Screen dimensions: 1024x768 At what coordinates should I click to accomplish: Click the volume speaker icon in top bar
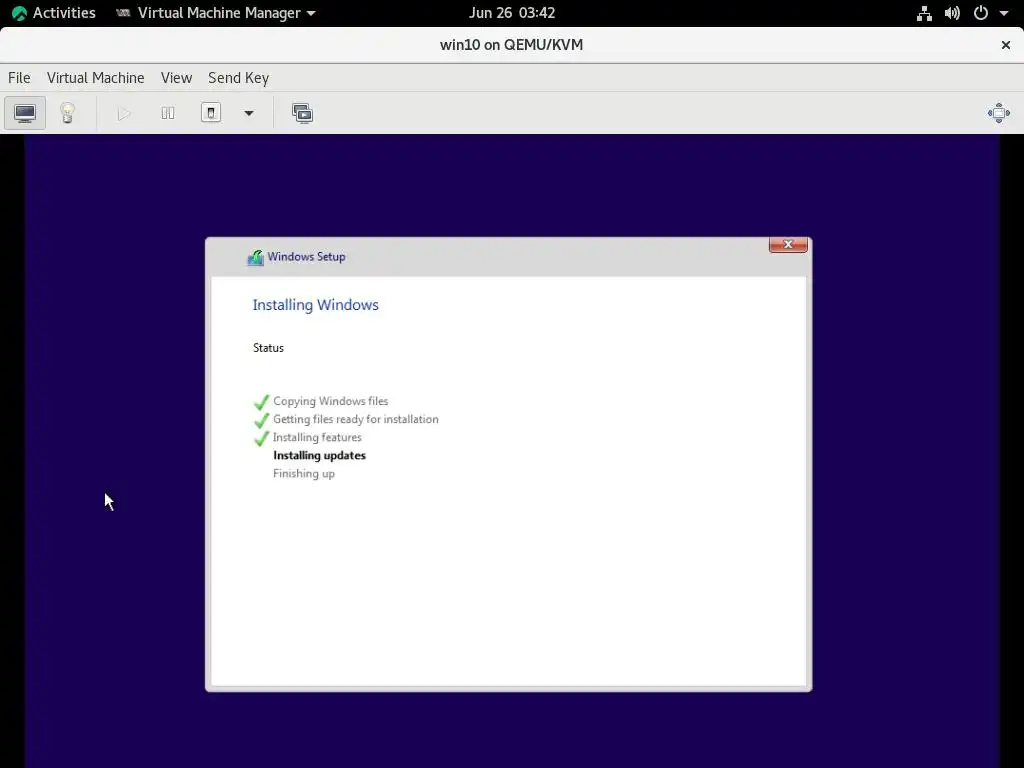coord(952,13)
